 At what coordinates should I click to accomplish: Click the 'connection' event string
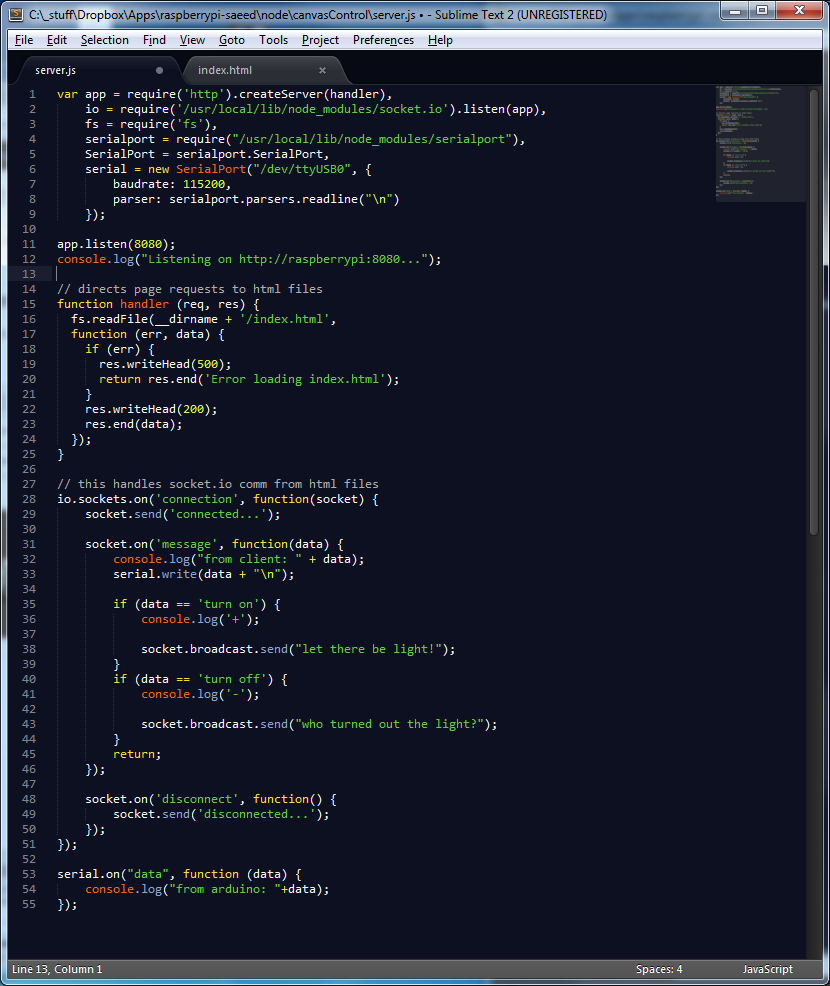tap(197, 499)
